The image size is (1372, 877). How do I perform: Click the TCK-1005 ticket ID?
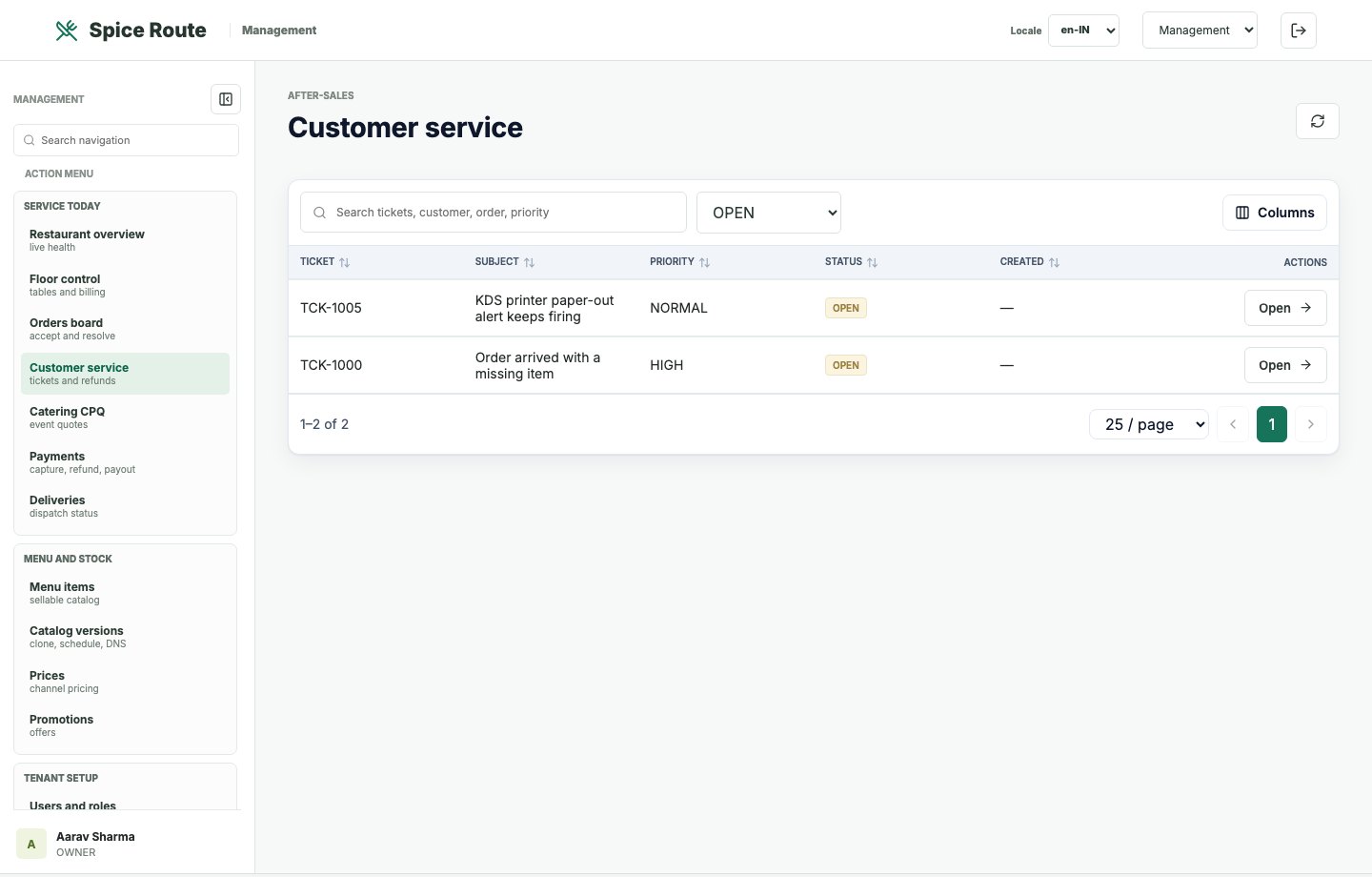click(x=331, y=308)
